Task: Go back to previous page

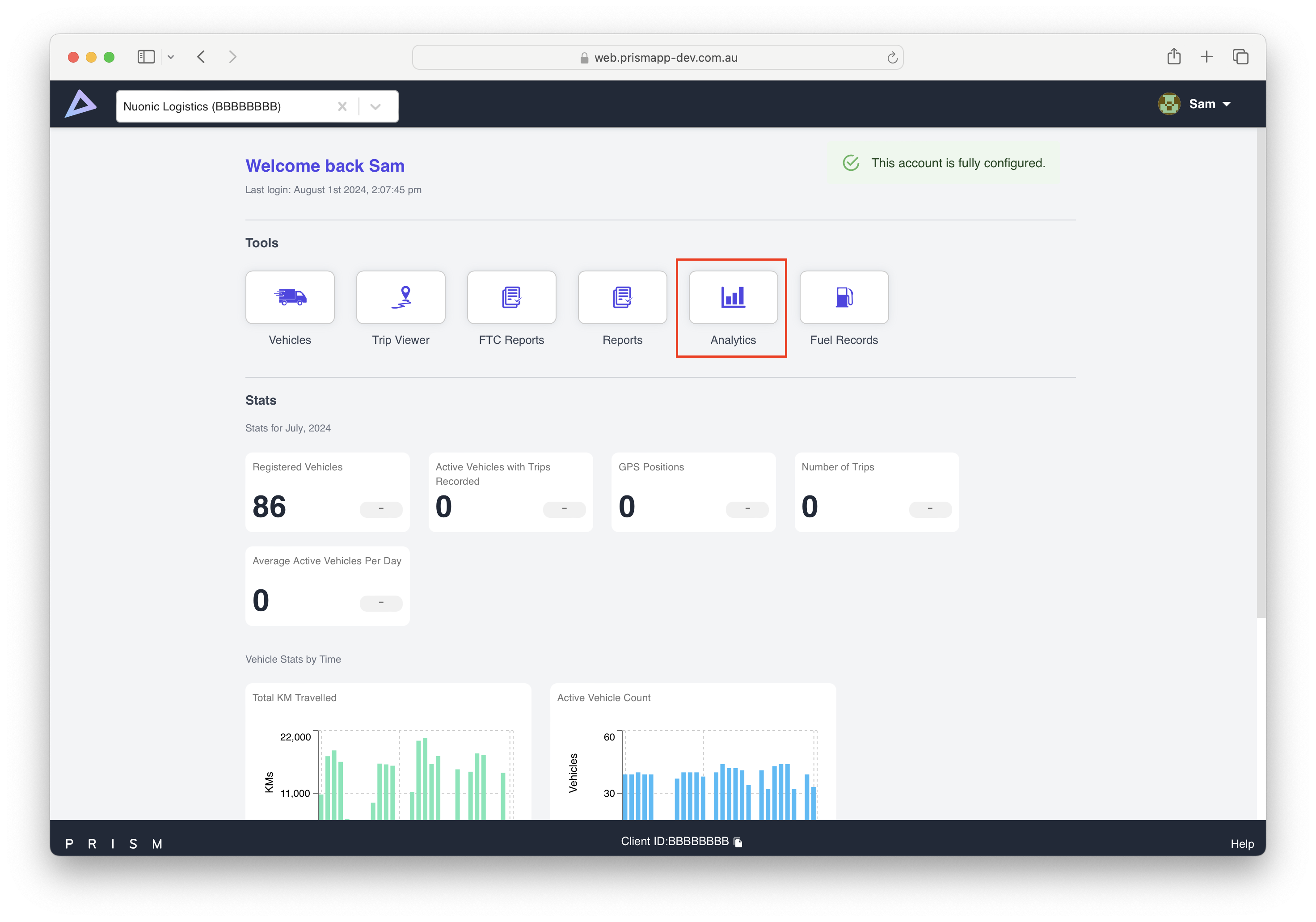Action: pyautogui.click(x=201, y=57)
